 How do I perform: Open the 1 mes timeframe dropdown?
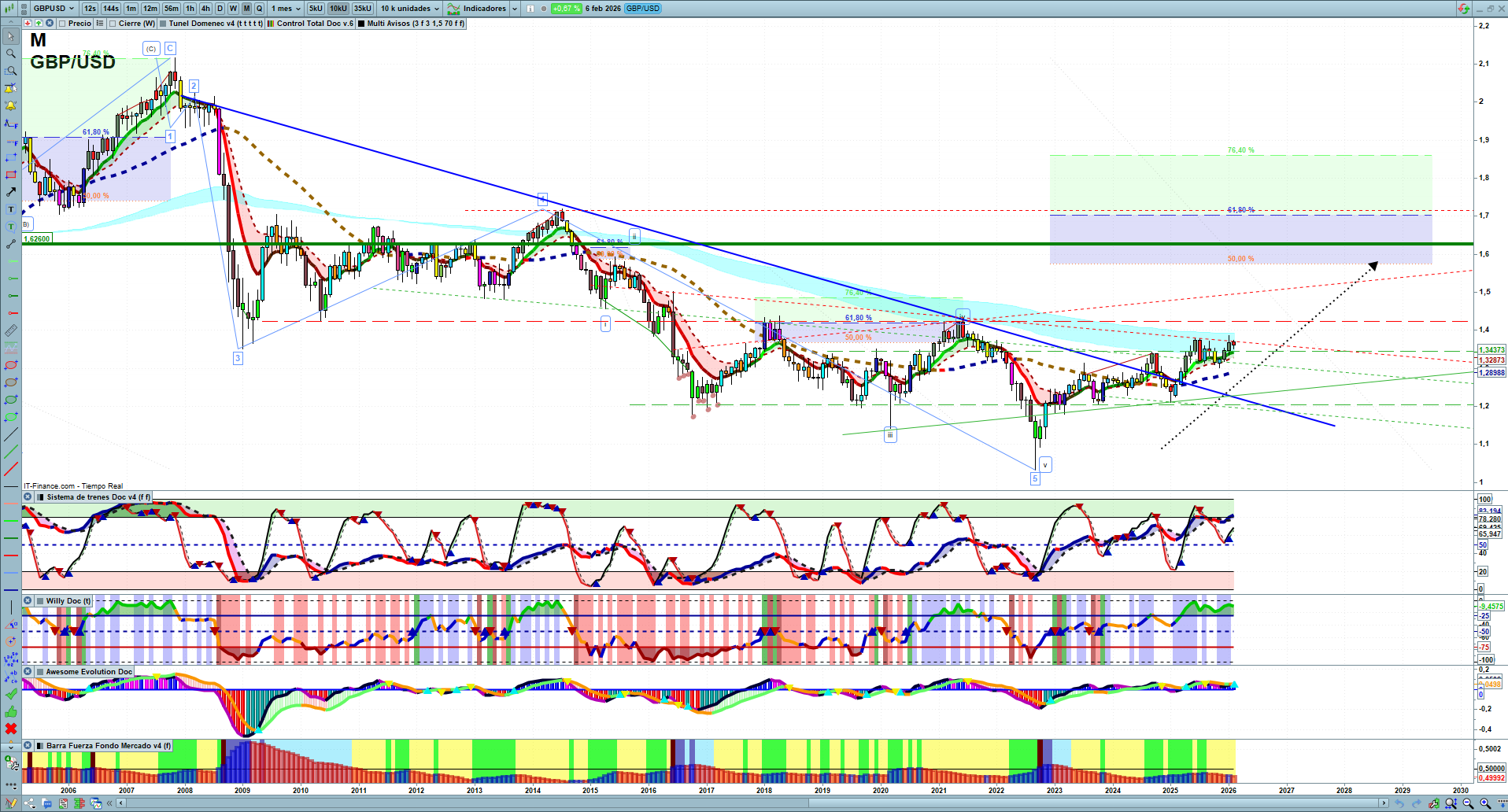[x=286, y=9]
